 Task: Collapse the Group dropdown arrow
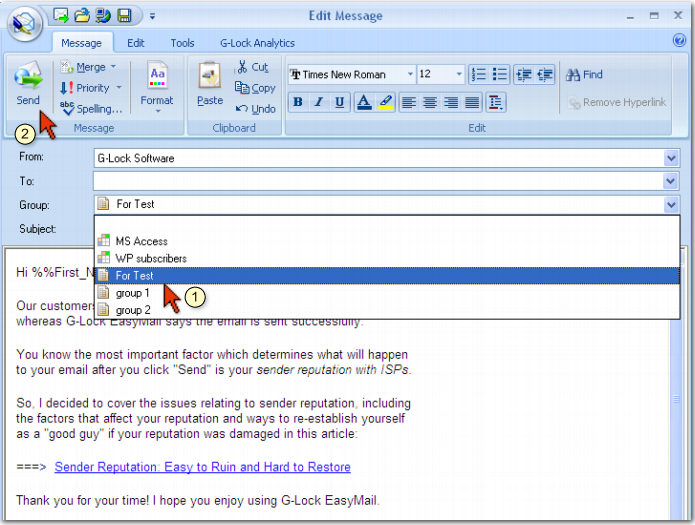click(x=671, y=205)
